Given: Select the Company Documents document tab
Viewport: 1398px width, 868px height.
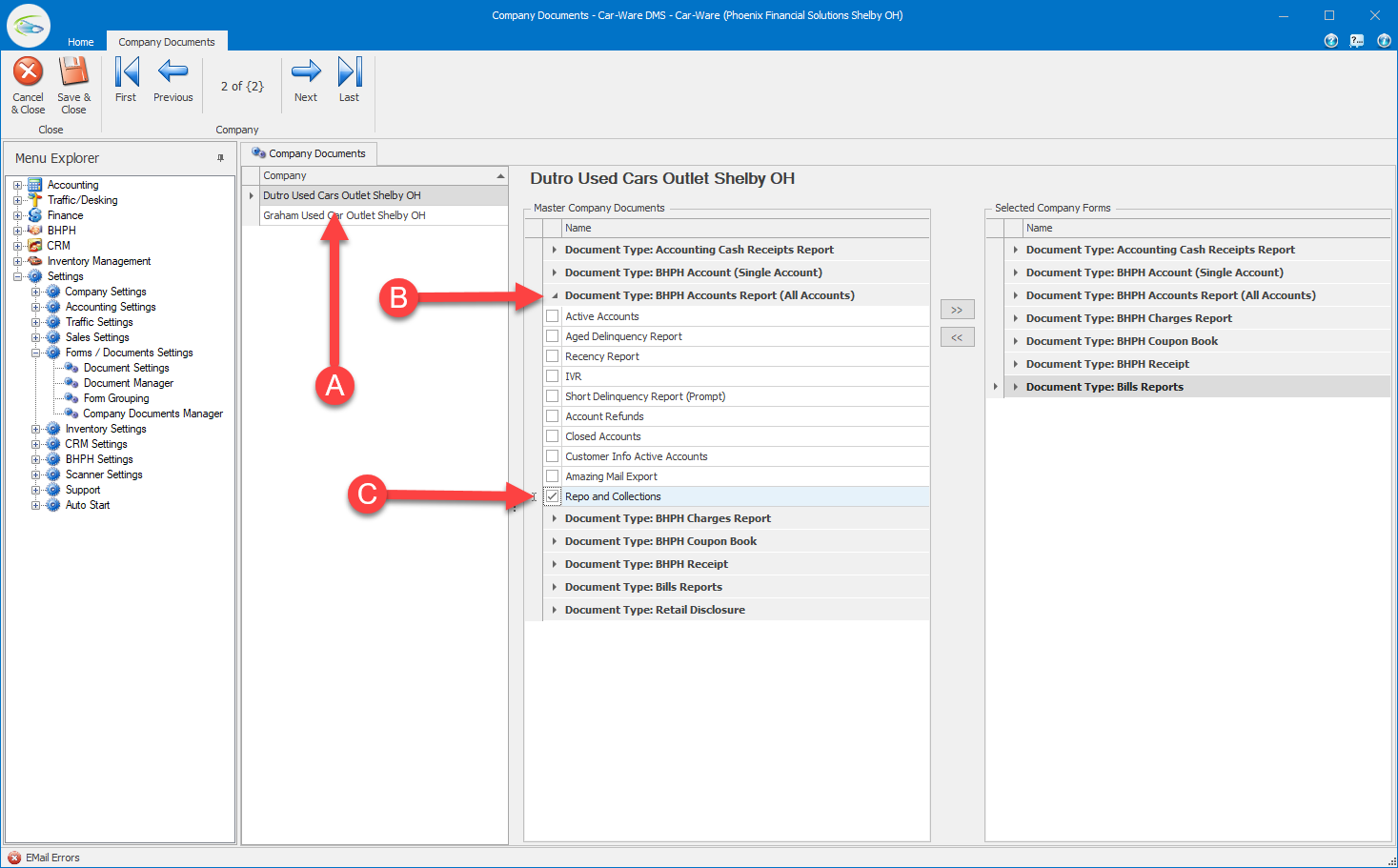Looking at the screenshot, I should (309, 153).
